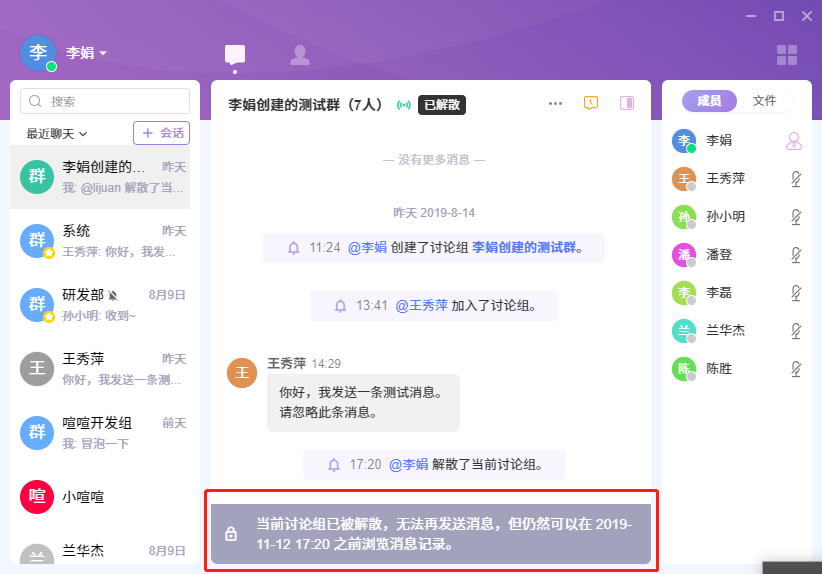Open the 喧喧开发组 conversation
Image resolution: width=822 pixels, height=574 pixels.
(105, 432)
